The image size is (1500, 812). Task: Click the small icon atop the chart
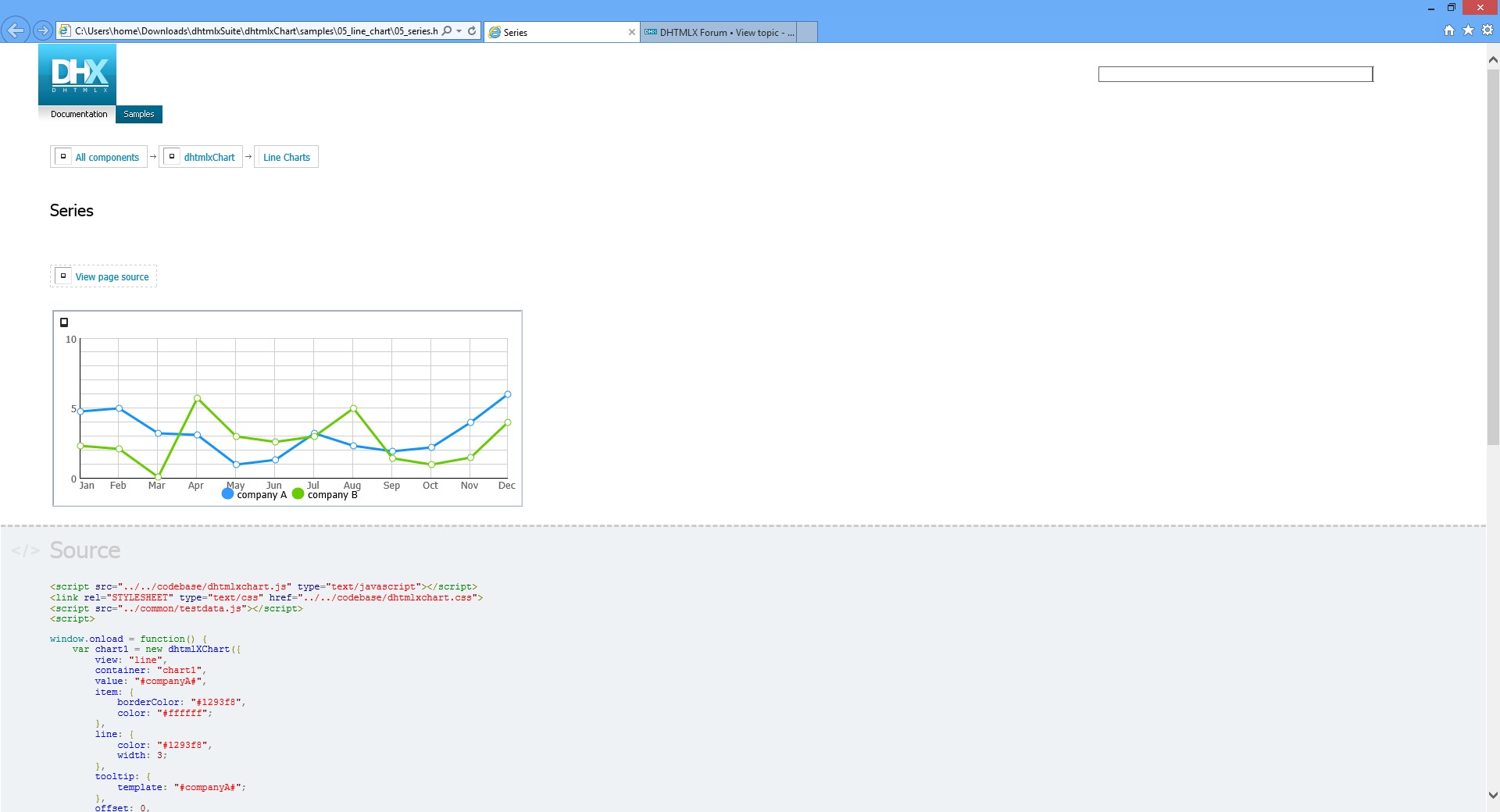tap(64, 322)
